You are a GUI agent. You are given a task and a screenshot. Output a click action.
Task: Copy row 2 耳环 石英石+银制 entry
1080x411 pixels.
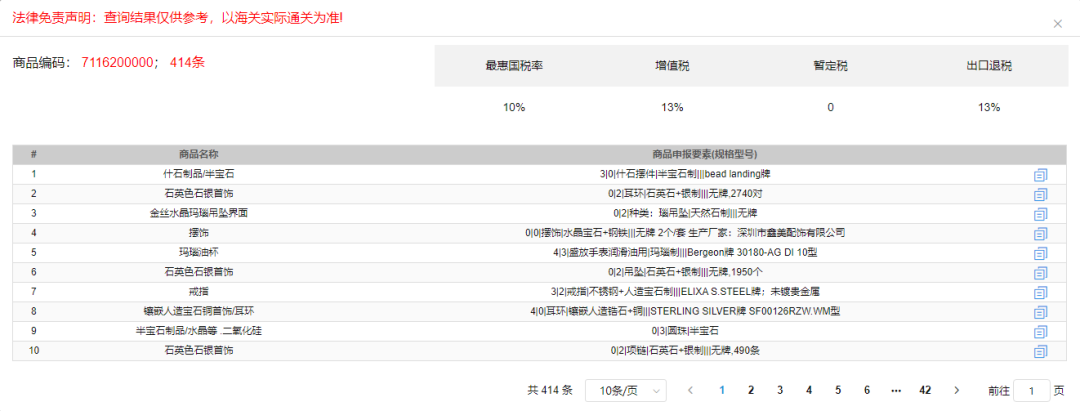tap(1040, 195)
